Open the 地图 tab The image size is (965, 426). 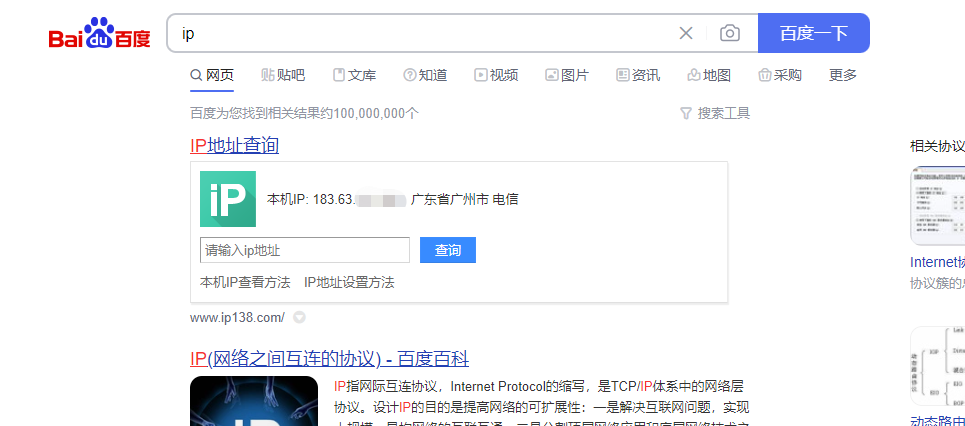pyautogui.click(x=709, y=76)
